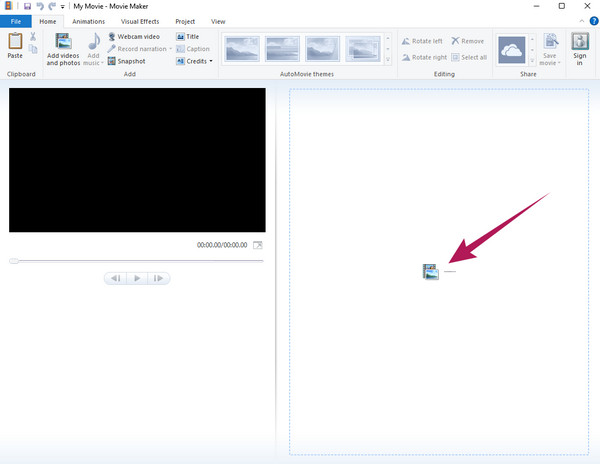Collapse the ribbon with up chevron

[x=582, y=21]
